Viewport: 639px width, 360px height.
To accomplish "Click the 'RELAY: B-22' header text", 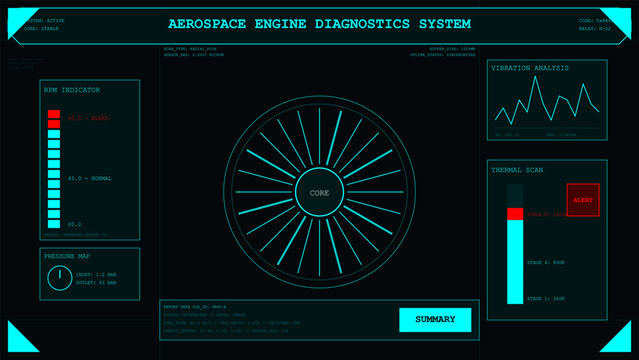I will pos(595,29).
